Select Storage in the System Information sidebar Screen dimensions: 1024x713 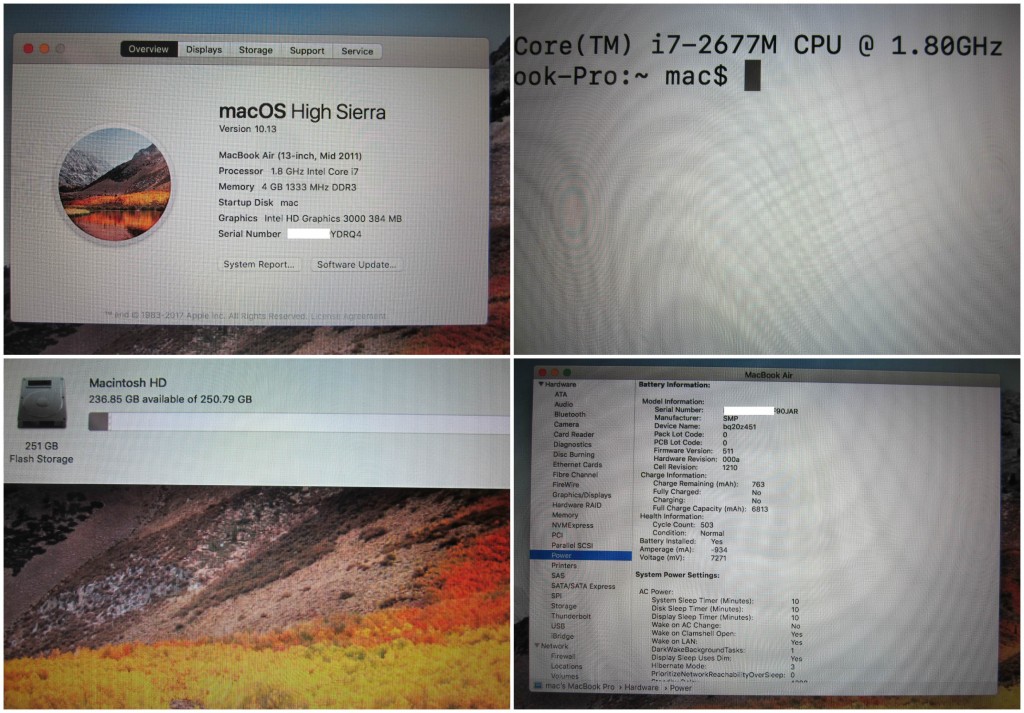[564, 606]
